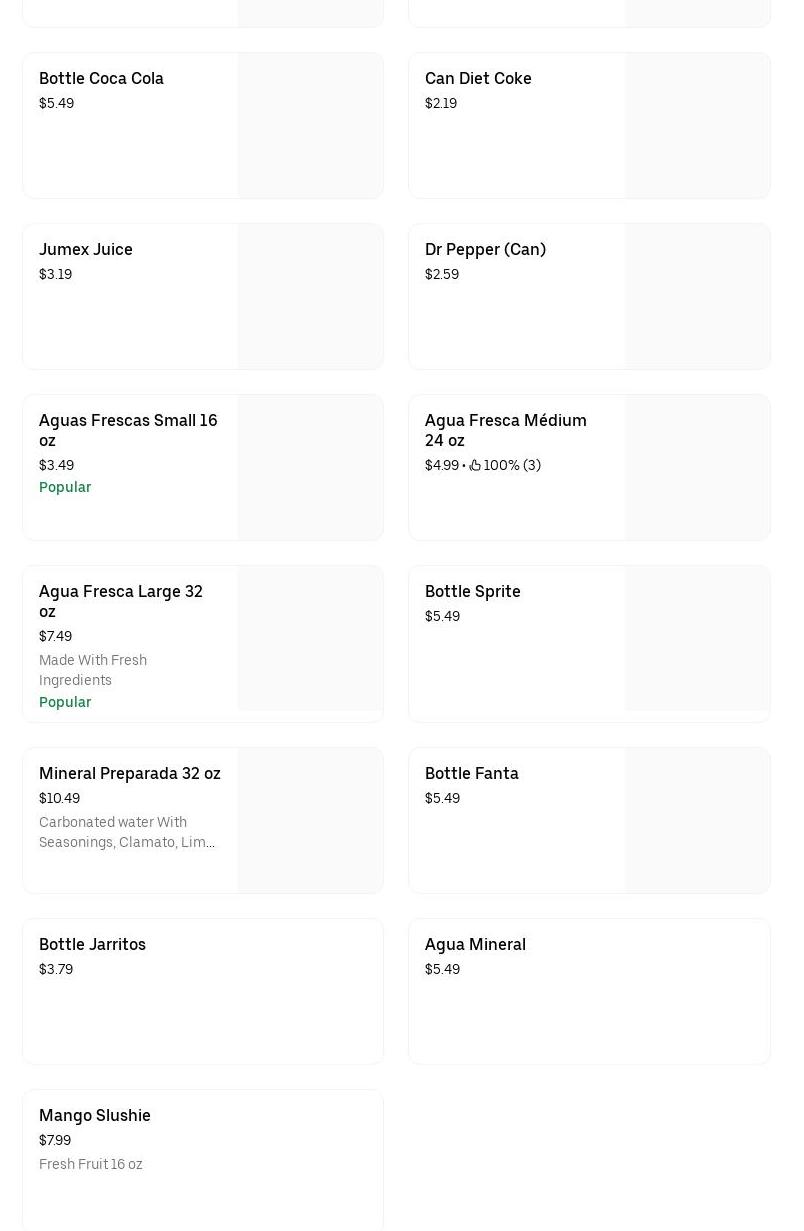Open the Bottle Coca Cola item
804x1231 pixels.
pyautogui.click(x=101, y=78)
